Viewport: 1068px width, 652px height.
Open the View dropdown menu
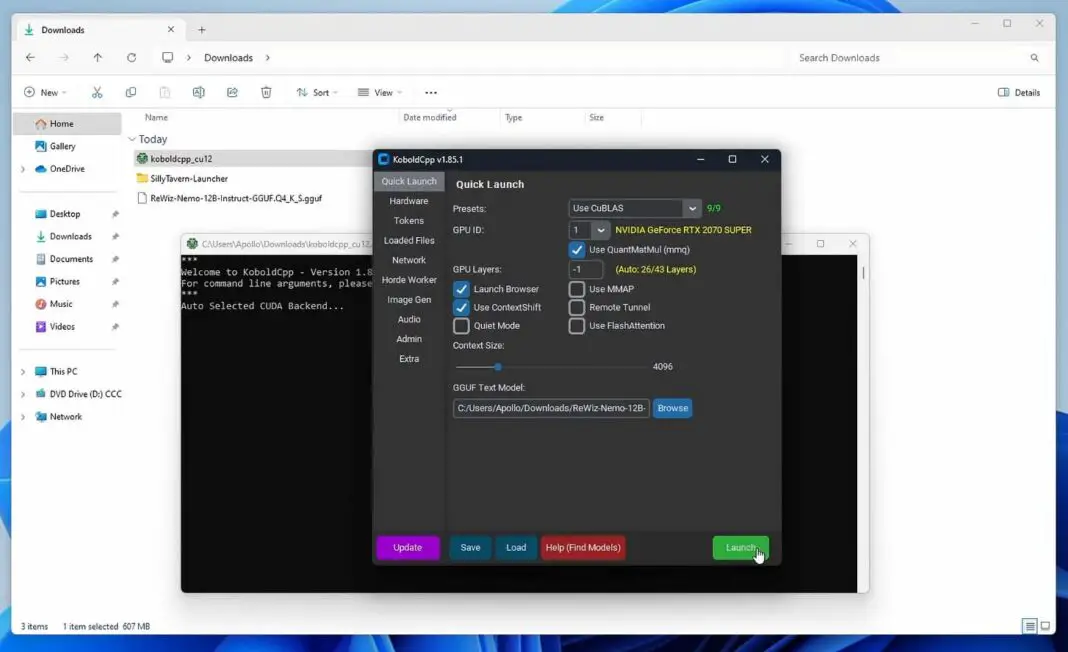[379, 93]
